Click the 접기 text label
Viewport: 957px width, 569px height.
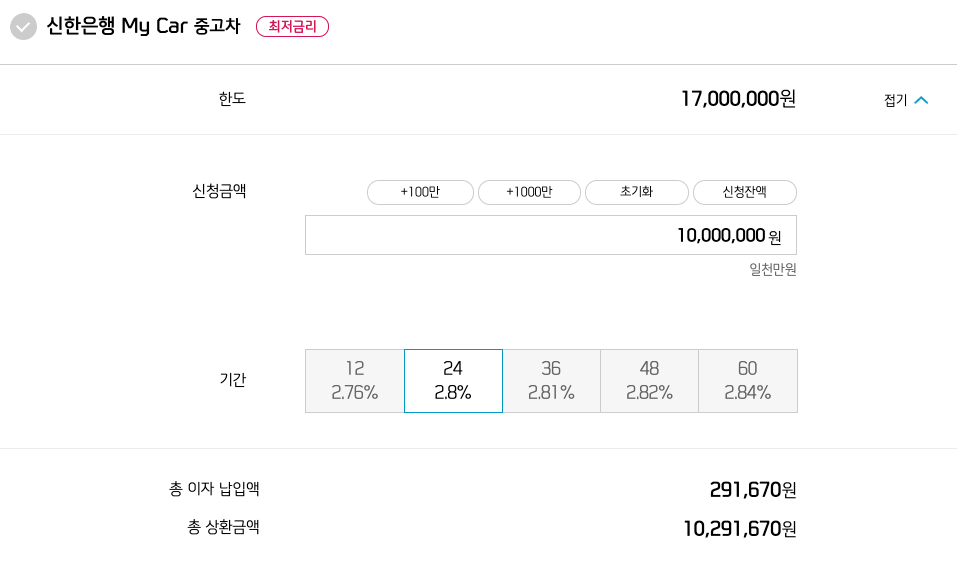(x=895, y=100)
